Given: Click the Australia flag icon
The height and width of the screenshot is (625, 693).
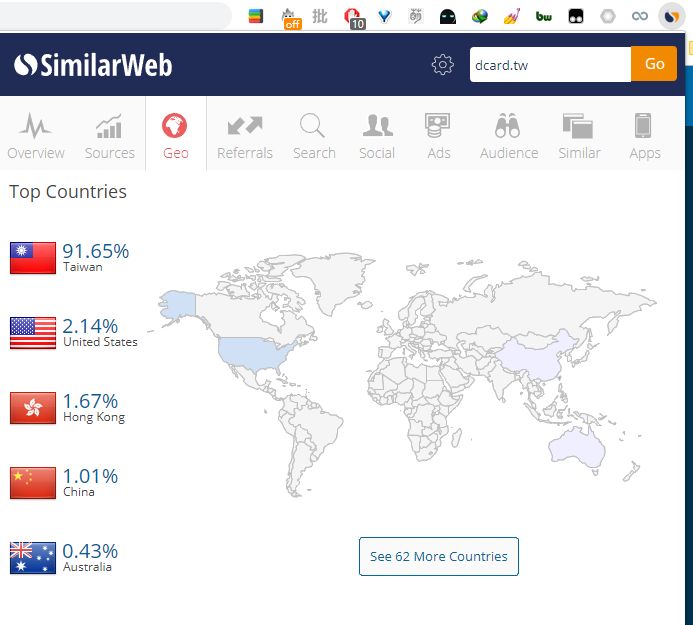Looking at the screenshot, I should coord(33,558).
